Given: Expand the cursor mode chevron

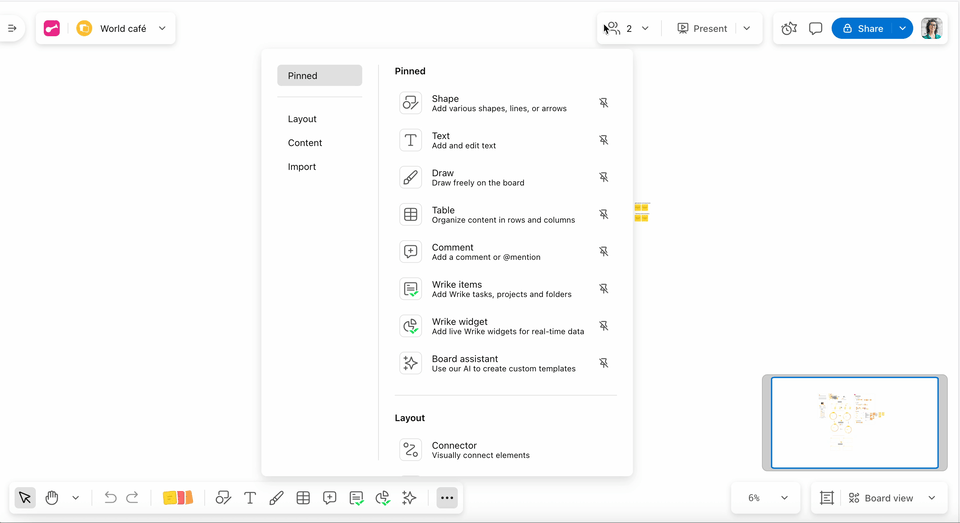Looking at the screenshot, I should (75, 498).
